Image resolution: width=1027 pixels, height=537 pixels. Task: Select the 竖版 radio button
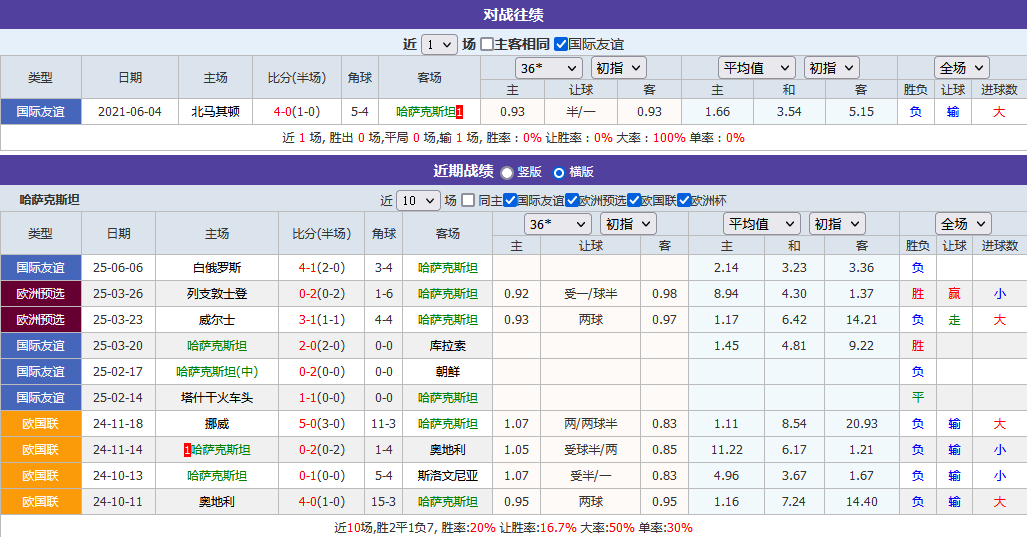pos(506,172)
